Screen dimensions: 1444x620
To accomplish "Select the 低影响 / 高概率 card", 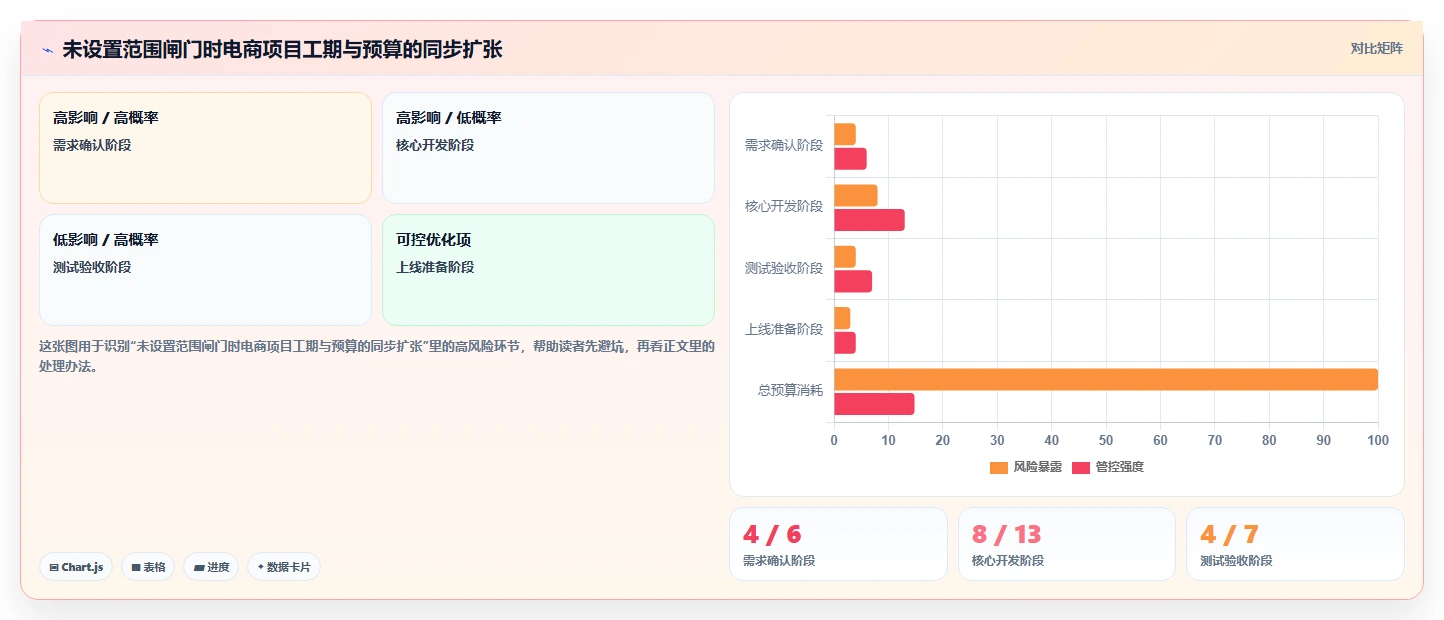I will coord(205,270).
